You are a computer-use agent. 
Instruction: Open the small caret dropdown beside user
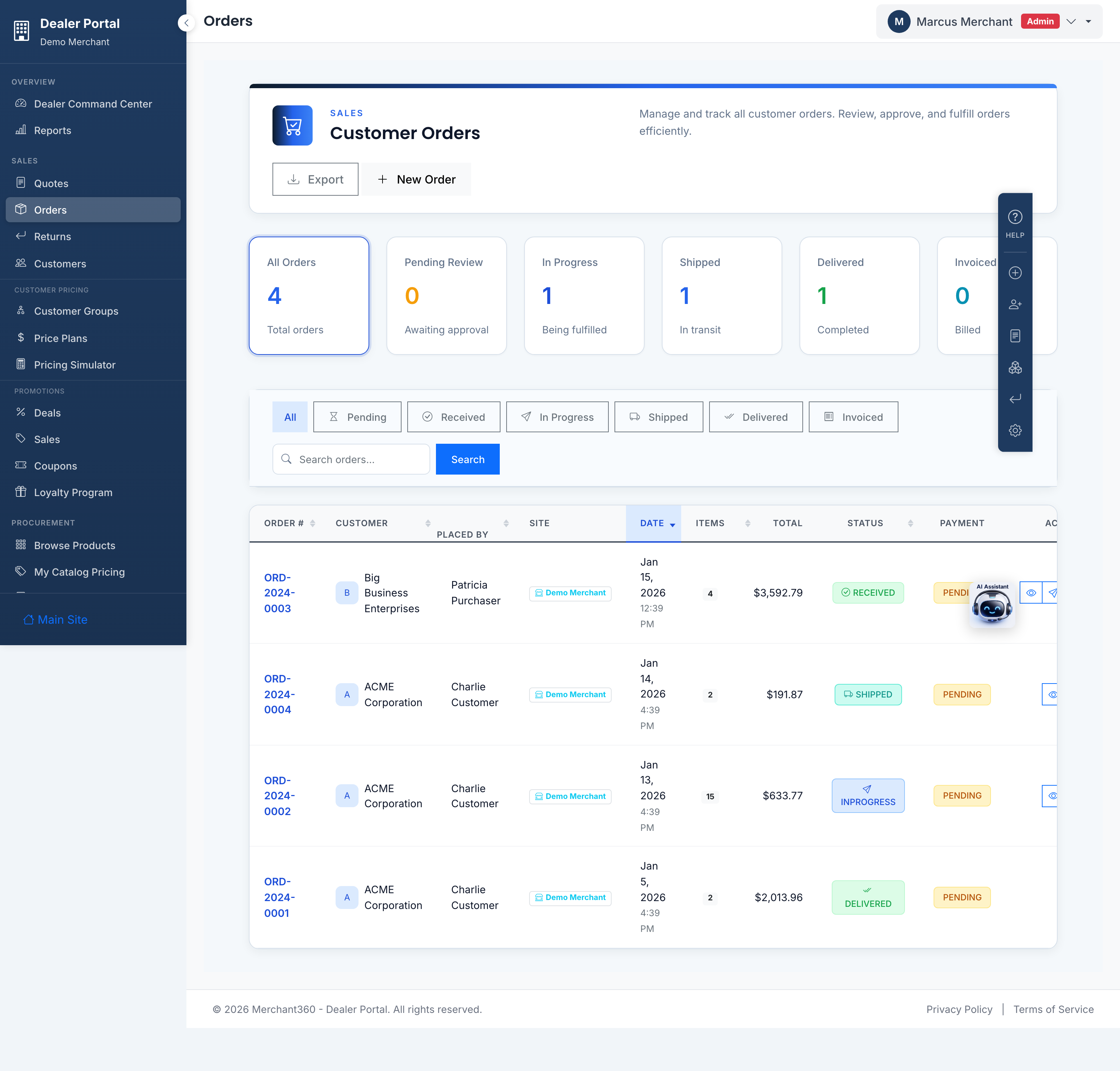coord(1088,22)
